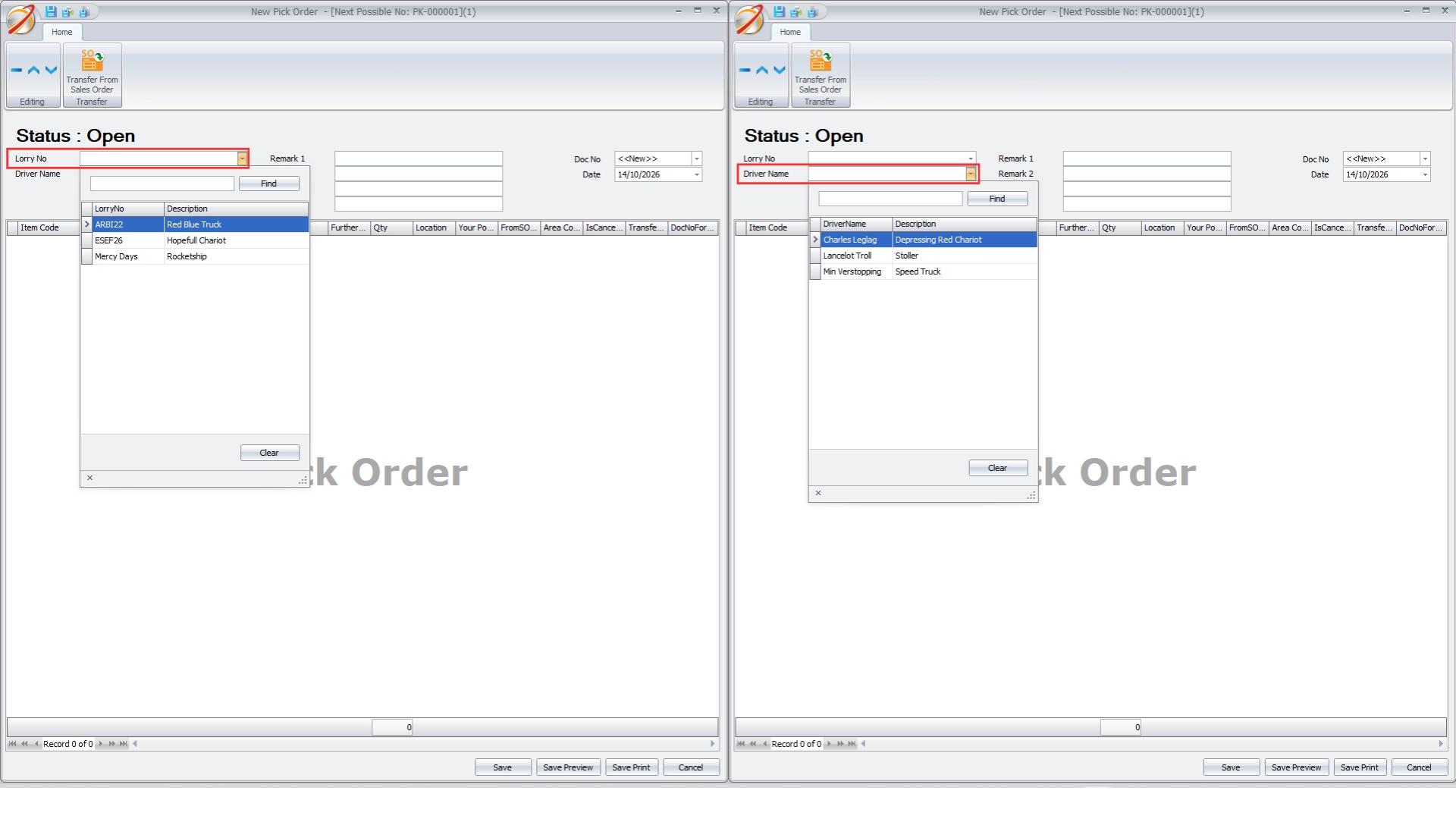
Task: Click Save Print in the right window
Action: [x=1360, y=767]
